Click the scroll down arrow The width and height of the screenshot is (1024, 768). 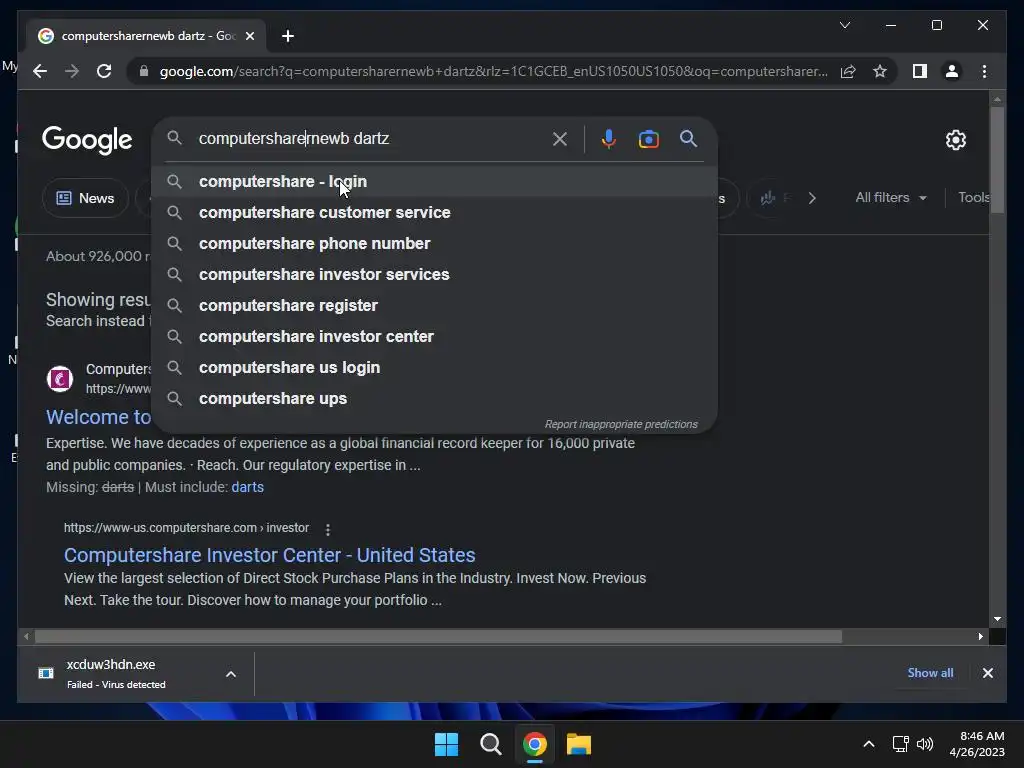[x=997, y=618]
